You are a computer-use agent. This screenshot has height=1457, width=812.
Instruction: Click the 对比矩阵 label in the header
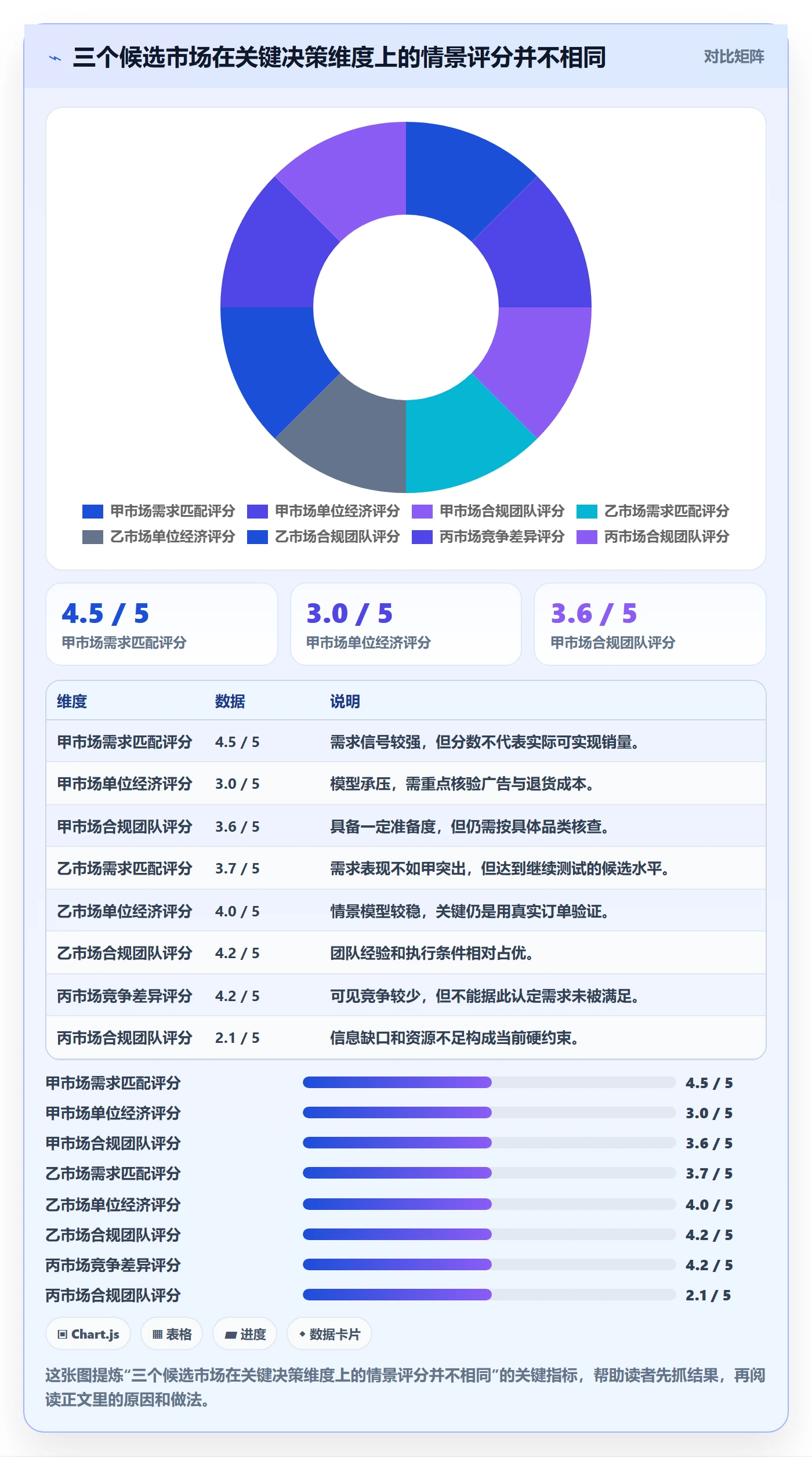734,56
